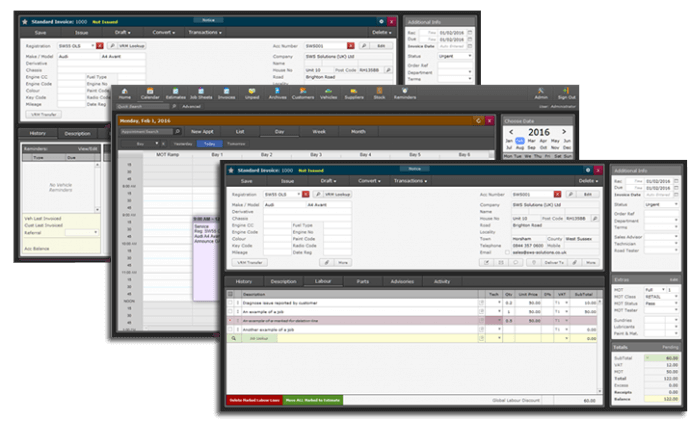Screen dimensions: 690x421
Task: Clear Registration with red X in front invoice
Action: [x=305, y=194]
